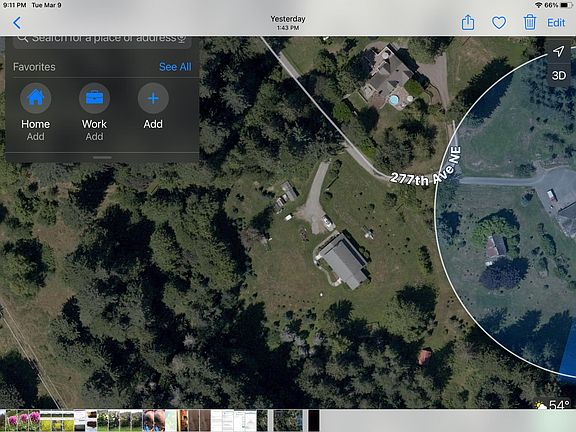
Task: Tap the See All favorites link
Action: coord(175,67)
